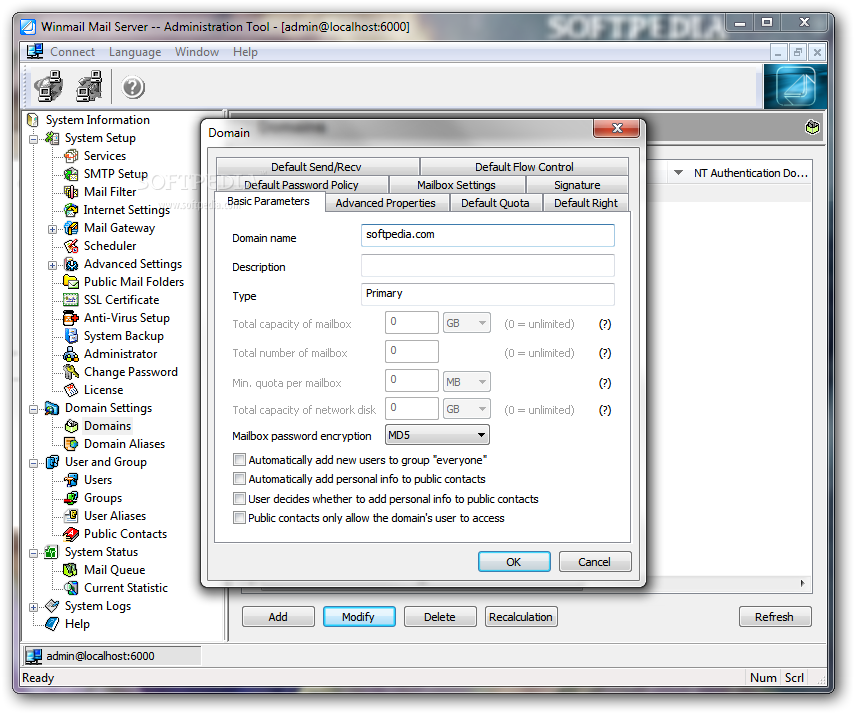
Task: Click the Mail Queue icon
Action: (x=71, y=570)
